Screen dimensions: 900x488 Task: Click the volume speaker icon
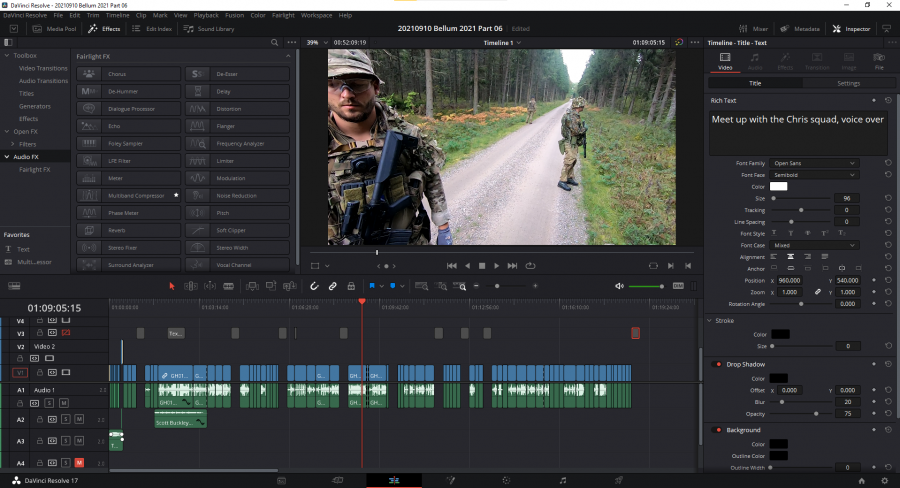coord(619,286)
